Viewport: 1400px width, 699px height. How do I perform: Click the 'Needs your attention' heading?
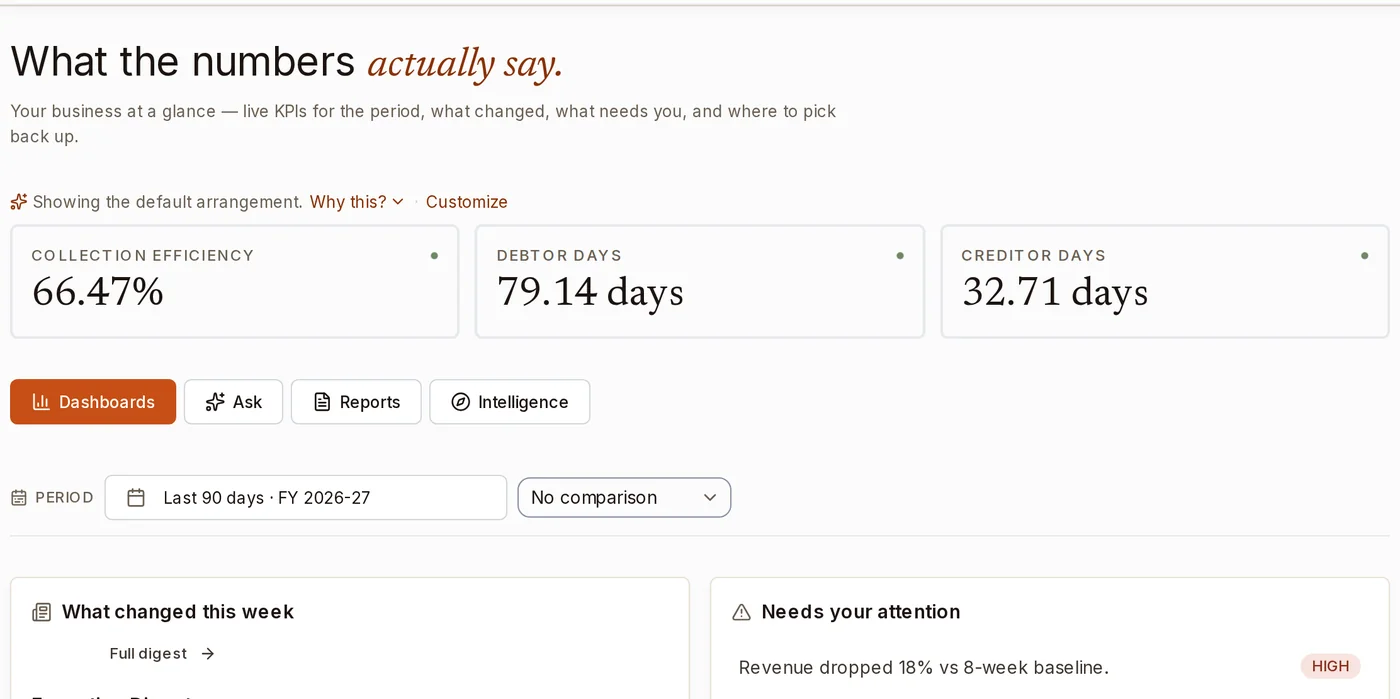coord(861,612)
